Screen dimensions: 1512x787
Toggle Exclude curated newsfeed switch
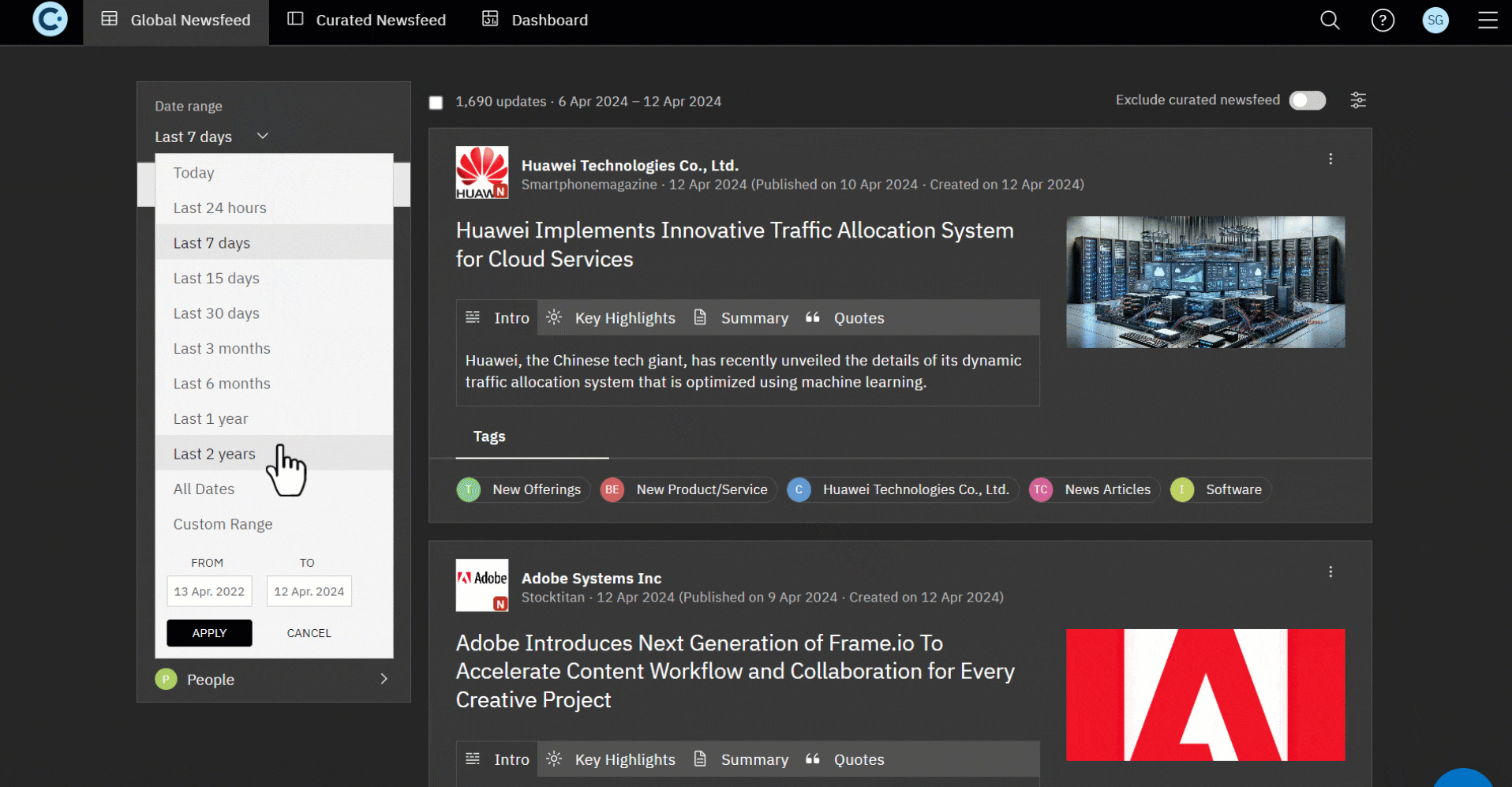[x=1307, y=100]
